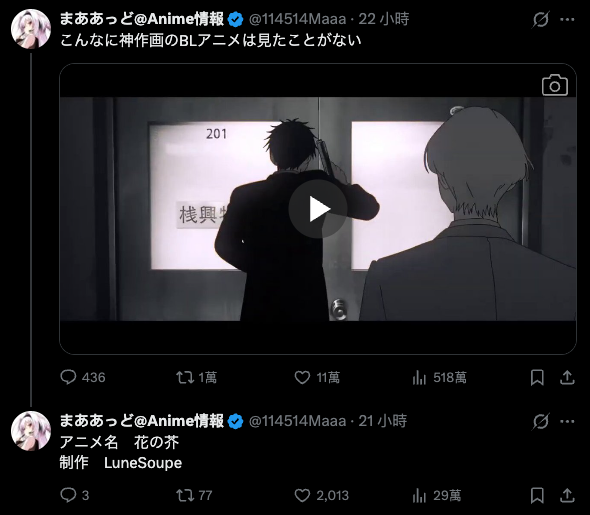Open replies on the first tweet (436)
This screenshot has height=515, width=590.
tap(83, 377)
